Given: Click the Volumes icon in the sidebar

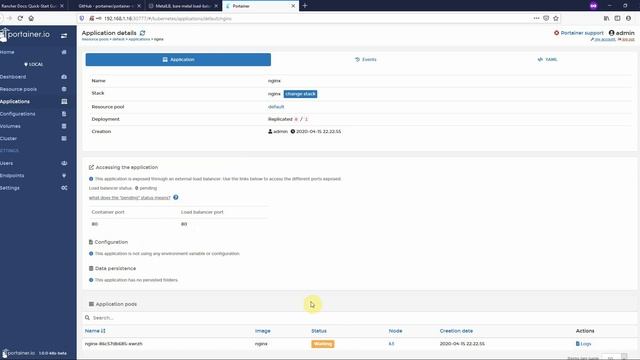Looking at the screenshot, I should point(64,126).
